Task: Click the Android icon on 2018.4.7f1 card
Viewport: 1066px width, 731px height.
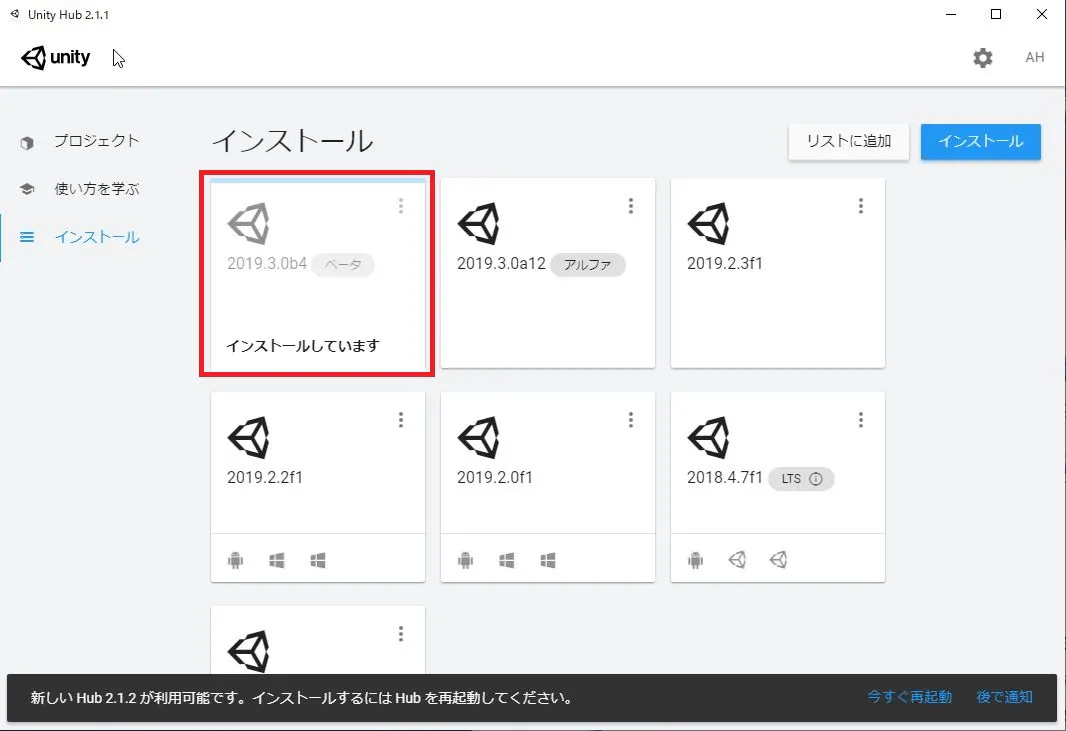Action: (x=695, y=560)
